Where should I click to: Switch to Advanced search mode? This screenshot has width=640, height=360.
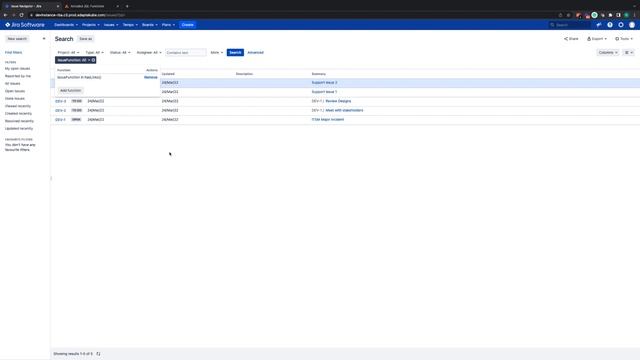[x=256, y=53]
